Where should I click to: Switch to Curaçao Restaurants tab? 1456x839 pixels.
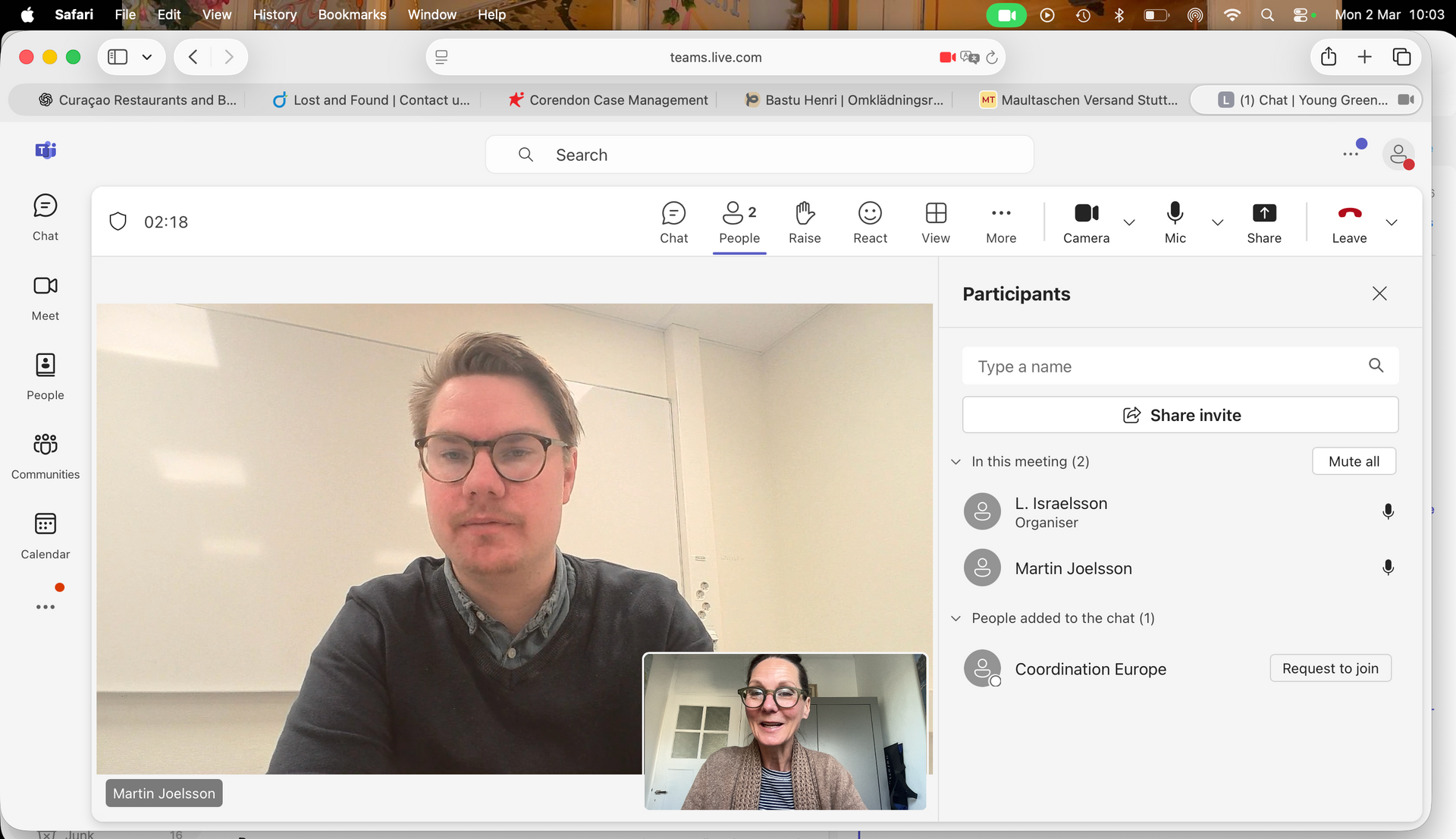[138, 100]
